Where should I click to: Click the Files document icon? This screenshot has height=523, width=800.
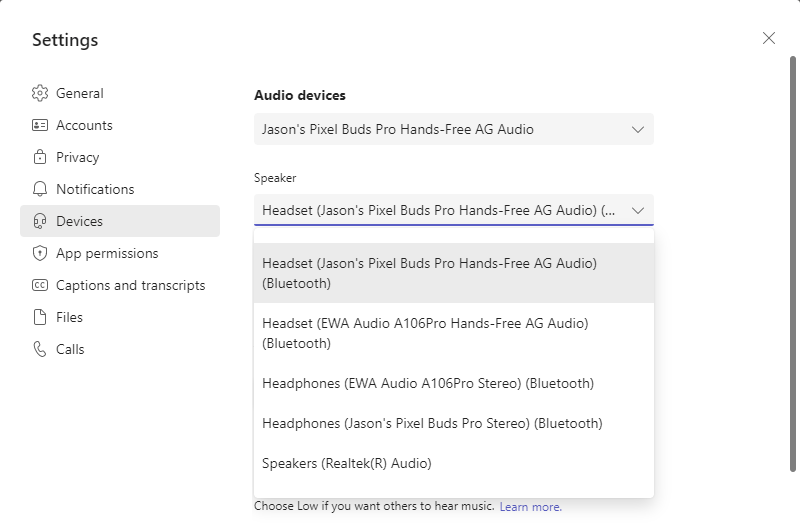pyautogui.click(x=40, y=317)
